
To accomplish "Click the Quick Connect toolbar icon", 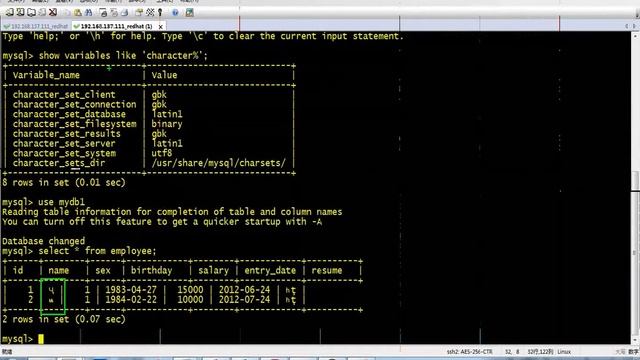I will pyautogui.click(x=20, y=12).
